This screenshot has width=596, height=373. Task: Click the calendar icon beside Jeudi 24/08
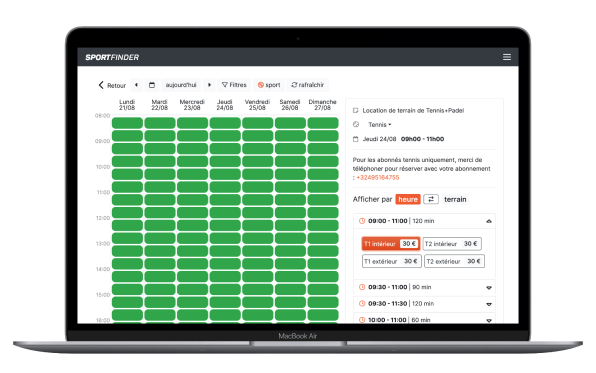356,139
